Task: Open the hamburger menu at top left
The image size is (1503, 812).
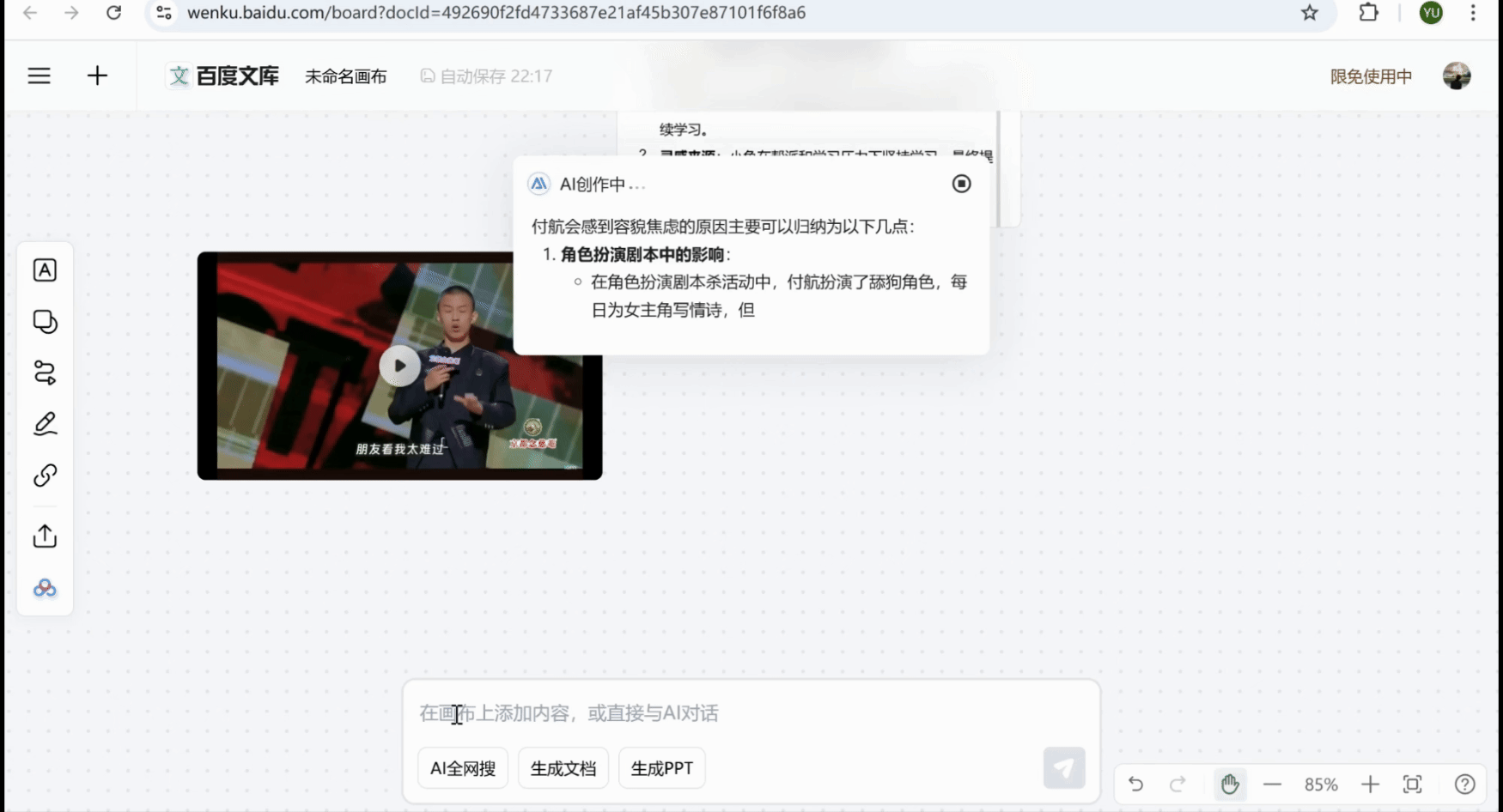Action: 39,76
